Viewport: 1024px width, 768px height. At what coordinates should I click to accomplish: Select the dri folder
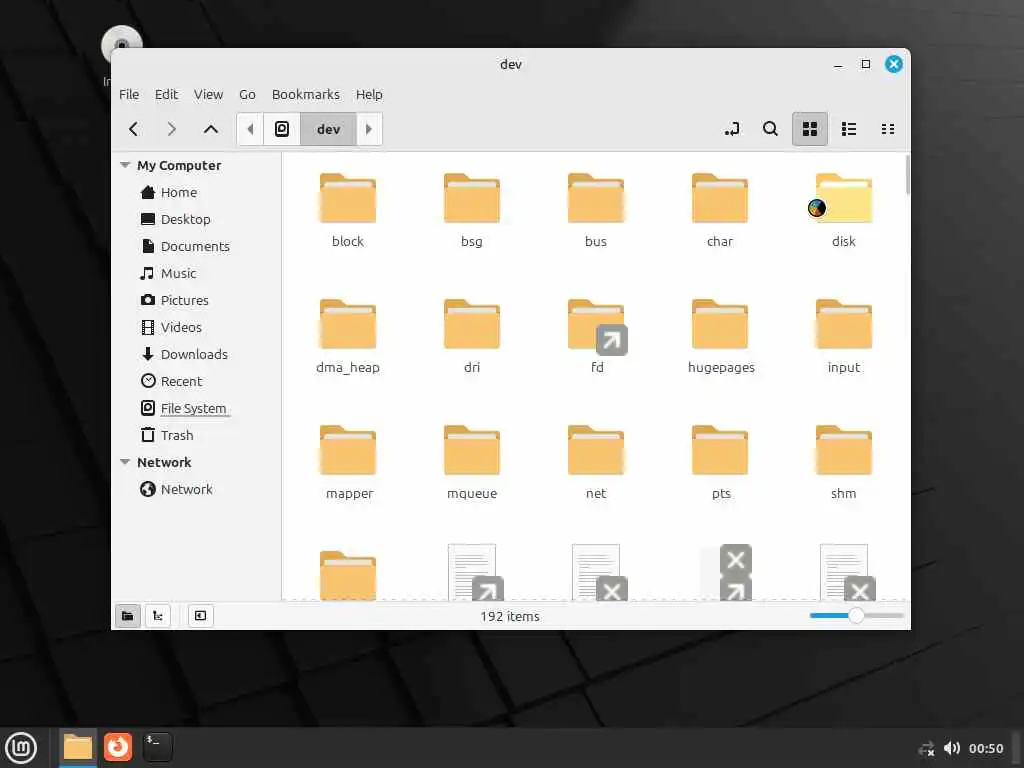click(472, 336)
